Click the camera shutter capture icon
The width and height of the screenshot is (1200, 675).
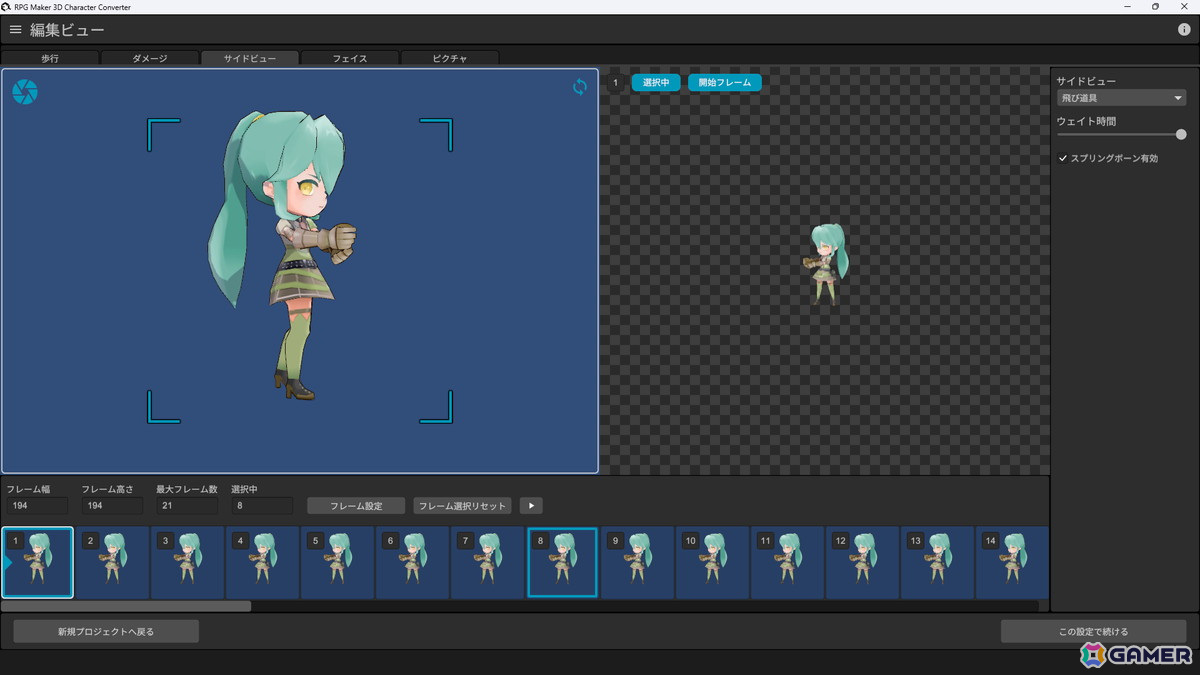pyautogui.click(x=25, y=92)
